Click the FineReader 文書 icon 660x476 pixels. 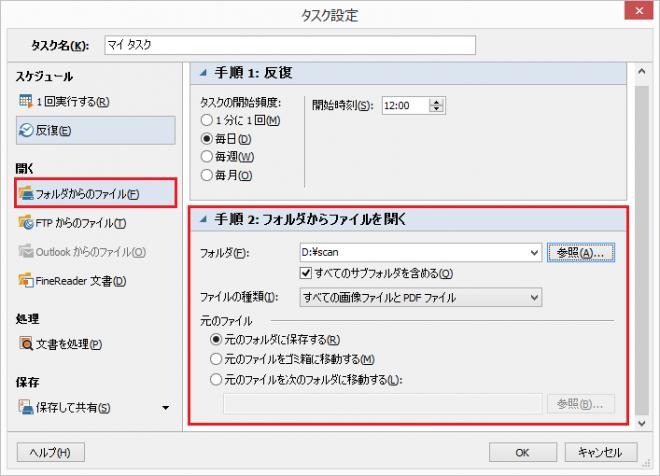26,280
